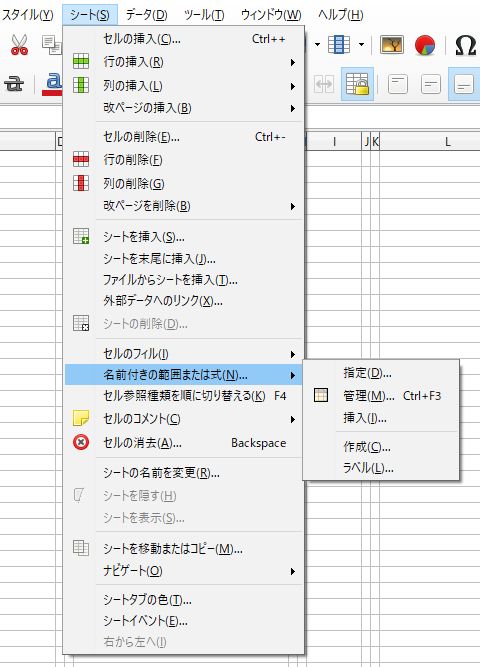Click the red Clear Cells circle icon

pos(81,442)
